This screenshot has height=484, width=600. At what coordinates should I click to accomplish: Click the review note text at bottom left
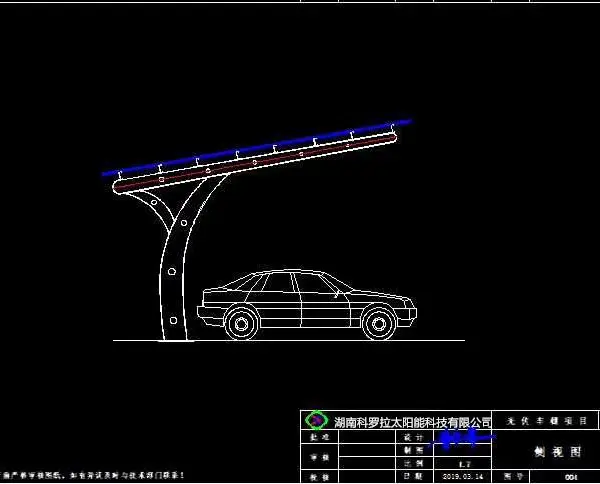click(92, 476)
